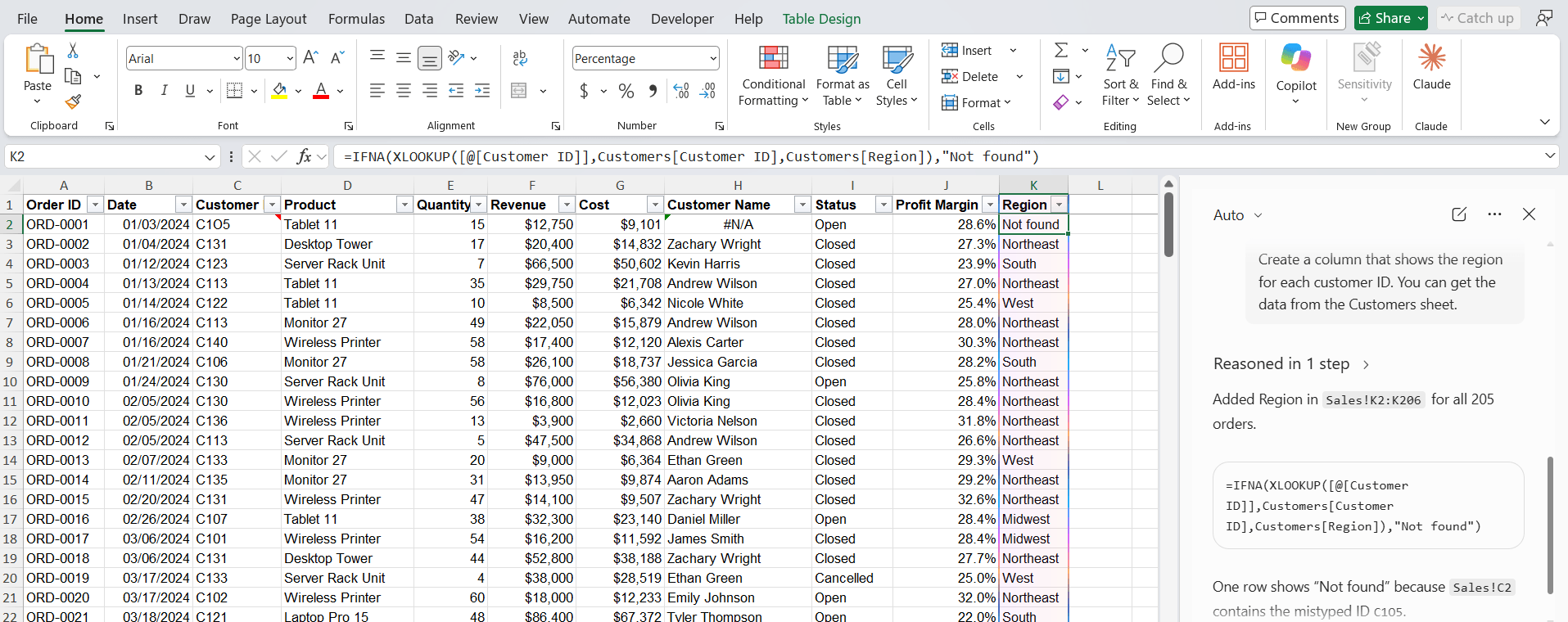Click the Accounting dollar format icon

584,90
